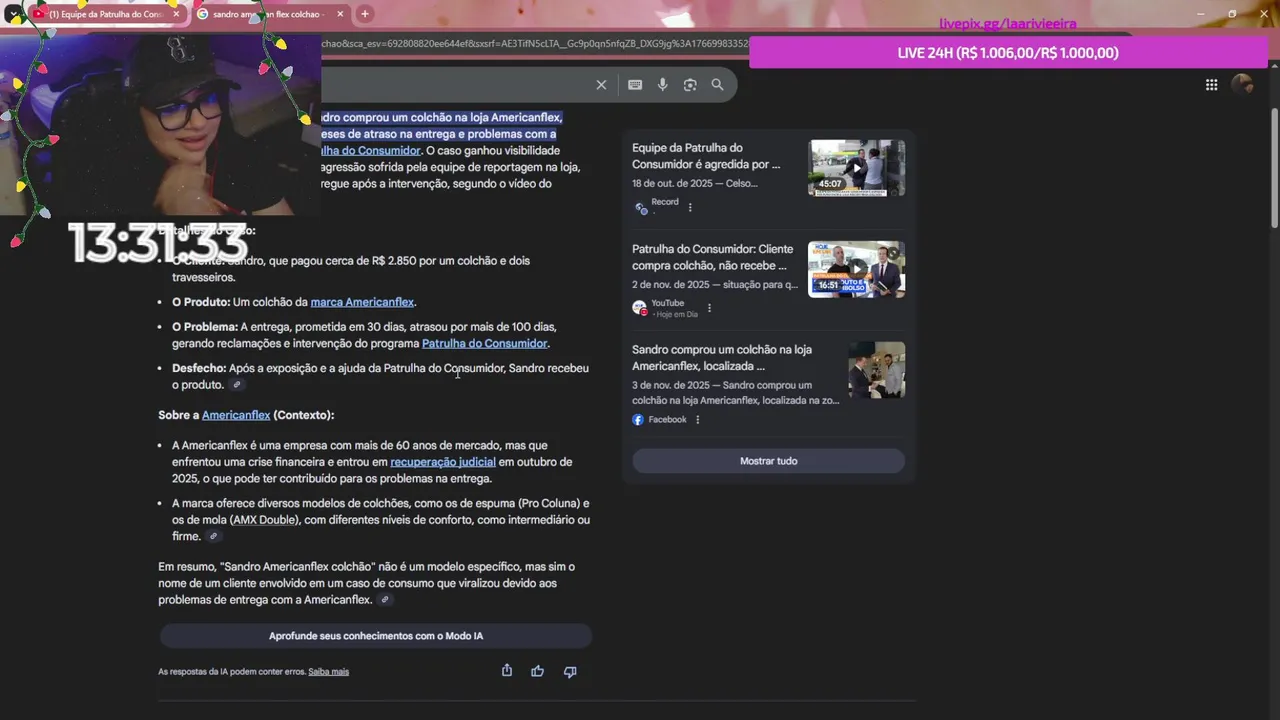Open search by image lens icon
Viewport: 1280px width, 720px height.
point(690,85)
